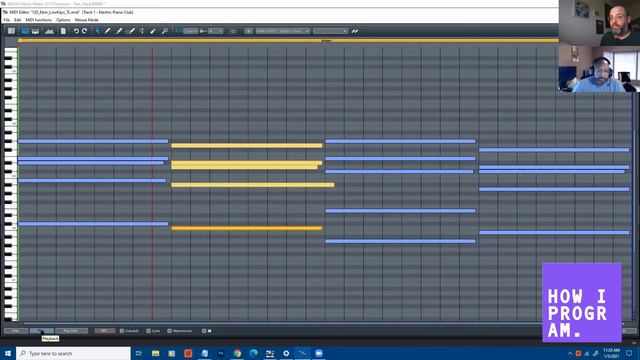Open the MIDI output instrument dropdown
The height and width of the screenshot is (360, 640).
[282, 31]
